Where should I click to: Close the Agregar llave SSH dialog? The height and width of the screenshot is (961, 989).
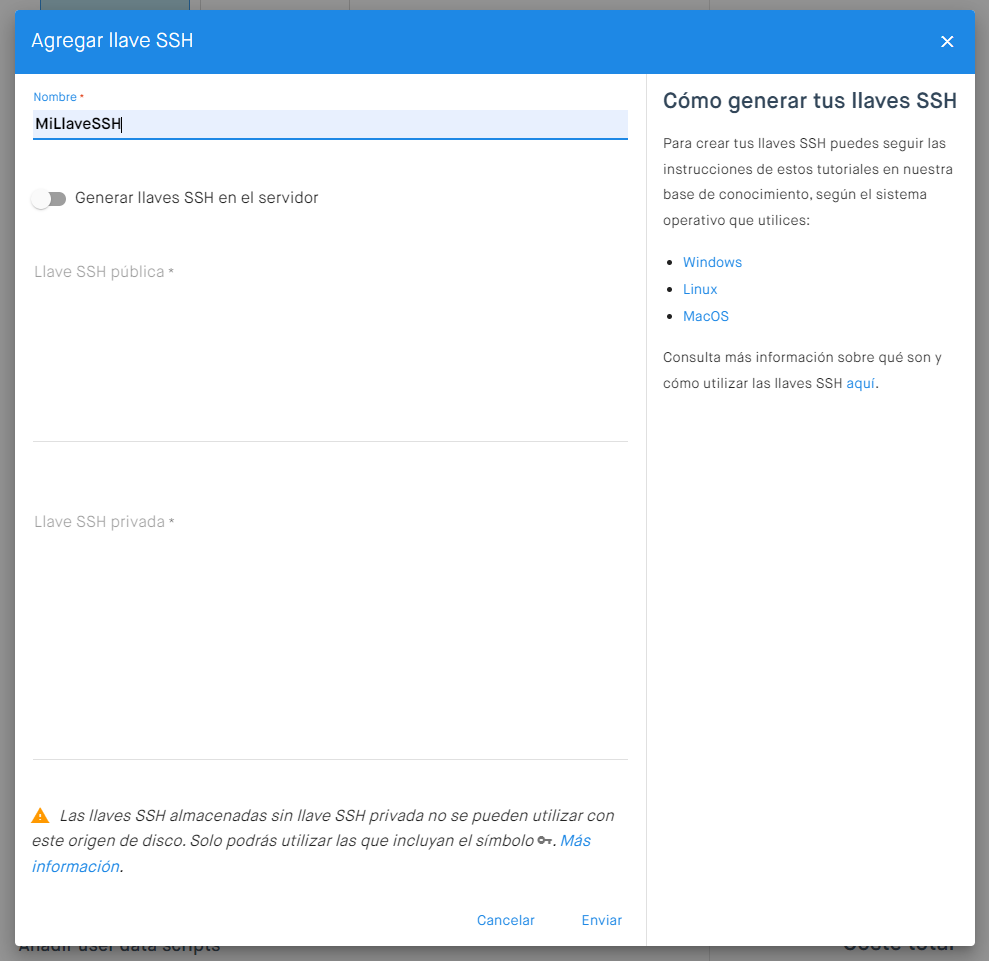coord(947,42)
